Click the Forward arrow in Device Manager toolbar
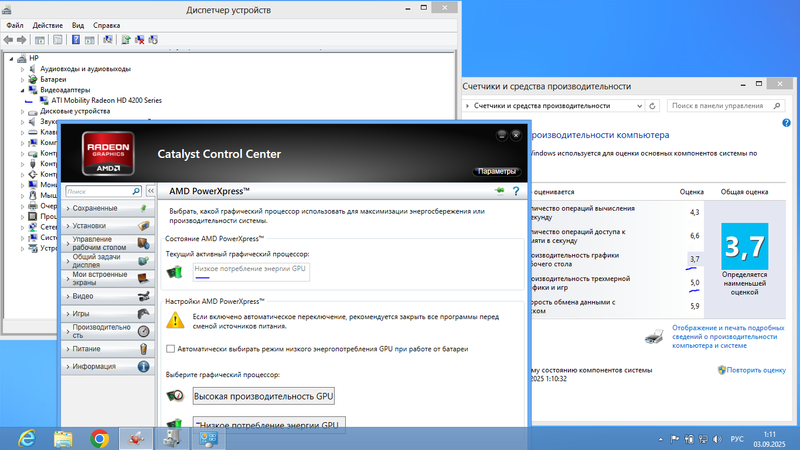The width and height of the screenshot is (800, 450). [x=21, y=40]
